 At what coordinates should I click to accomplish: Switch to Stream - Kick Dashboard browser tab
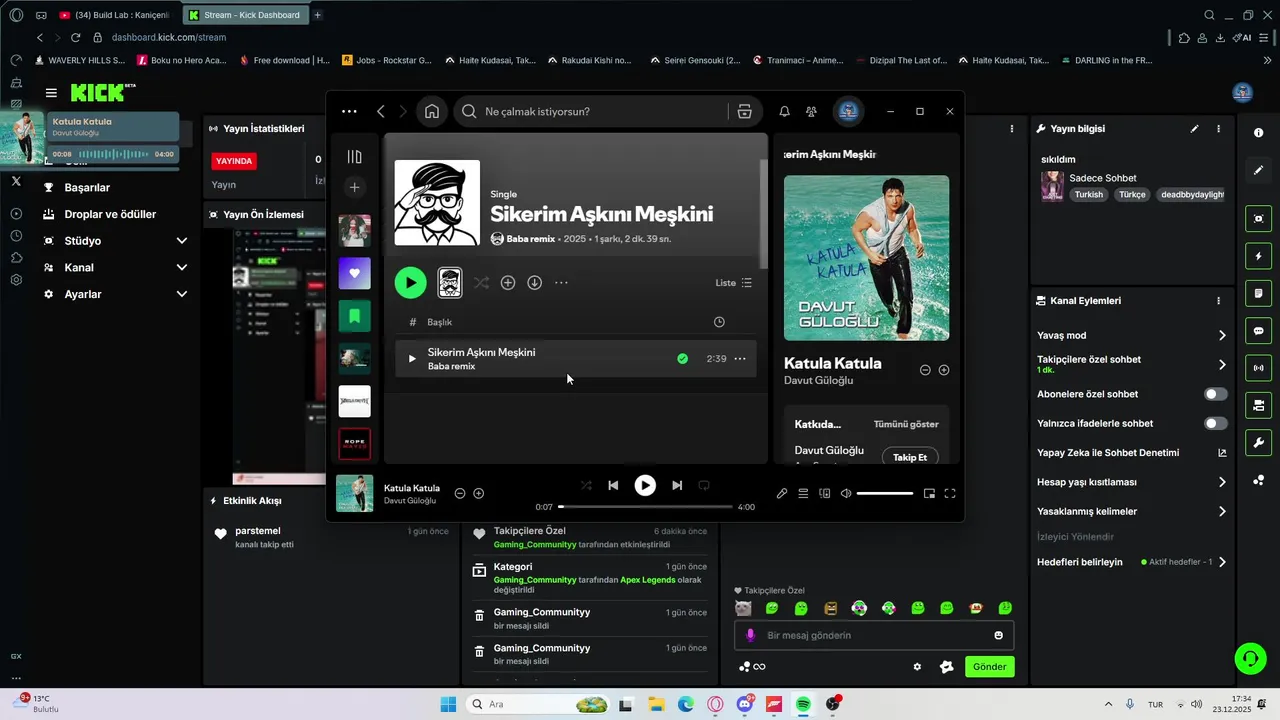pyautogui.click(x=244, y=15)
